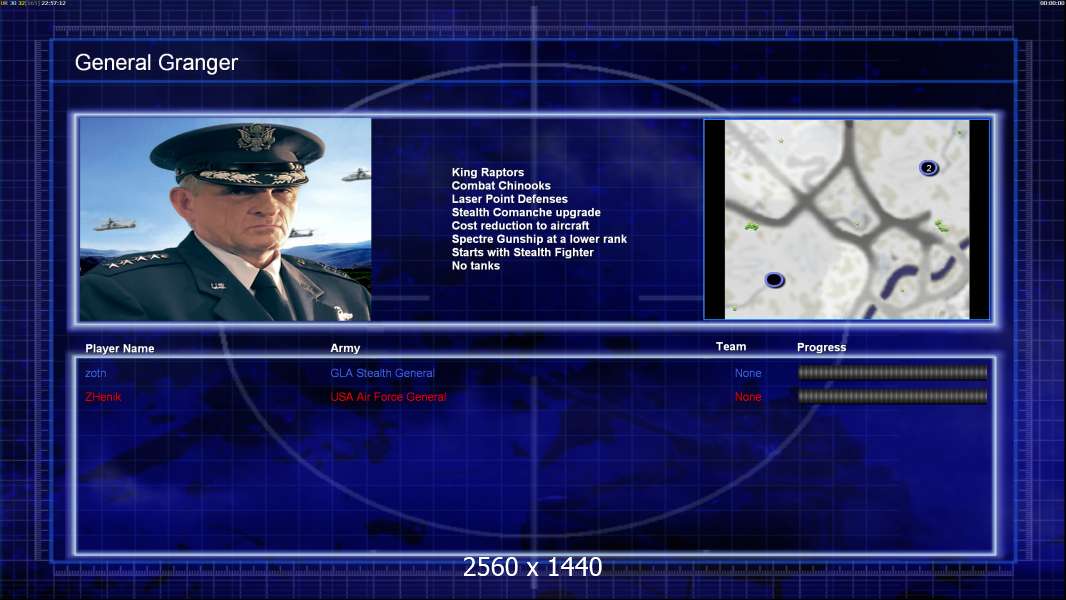
Task: Select player ZHenik in the list
Action: (103, 397)
